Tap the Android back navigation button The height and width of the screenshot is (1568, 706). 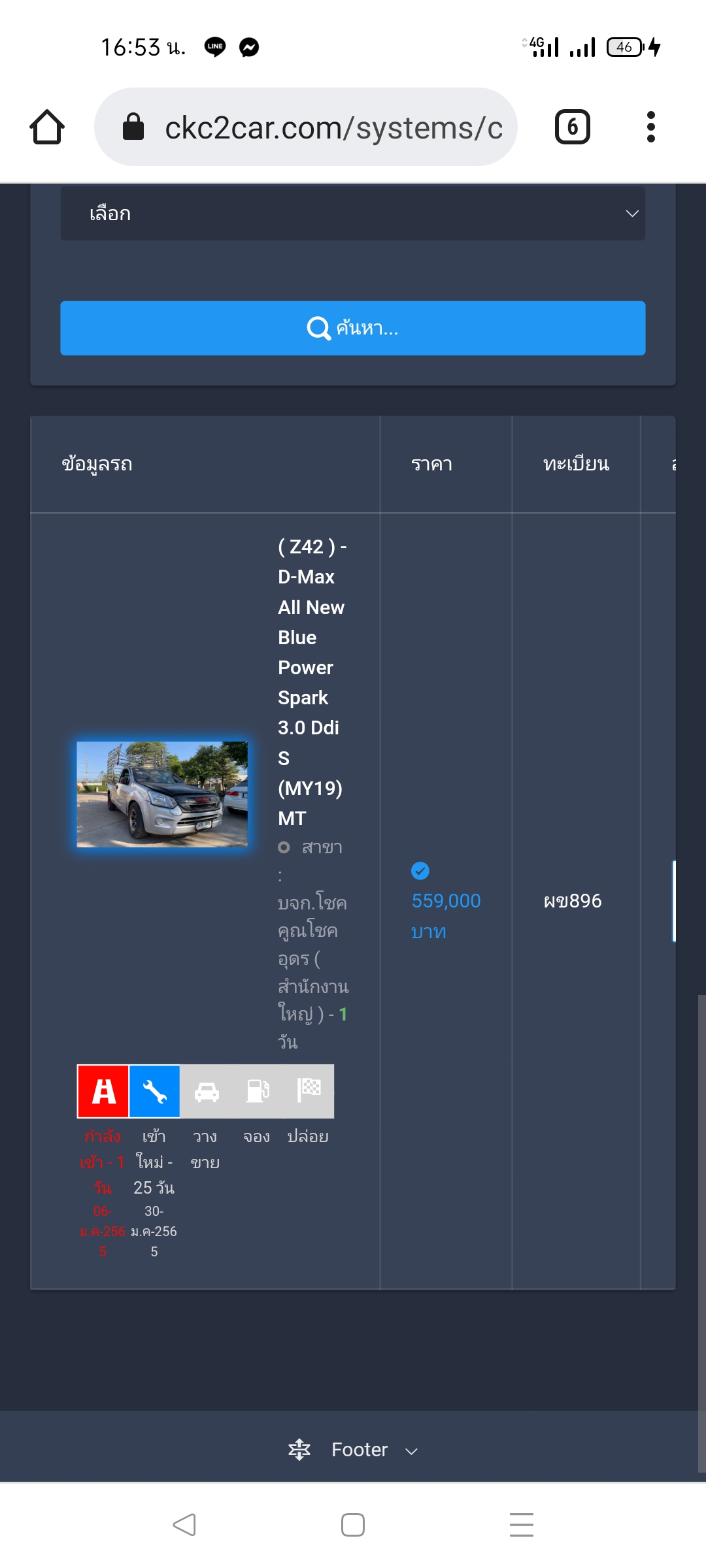[x=184, y=1525]
